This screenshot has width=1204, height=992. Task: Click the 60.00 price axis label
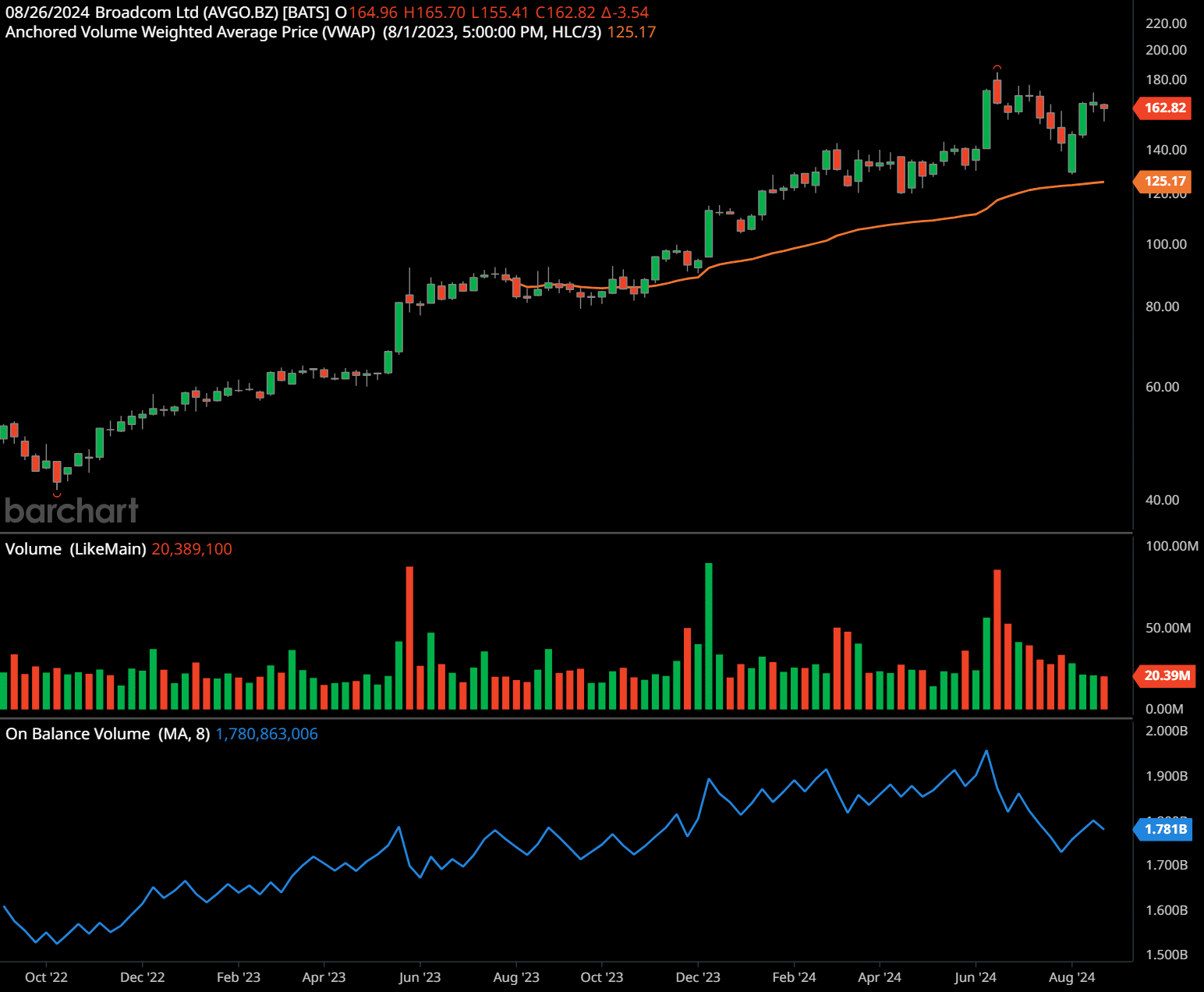[1162, 387]
